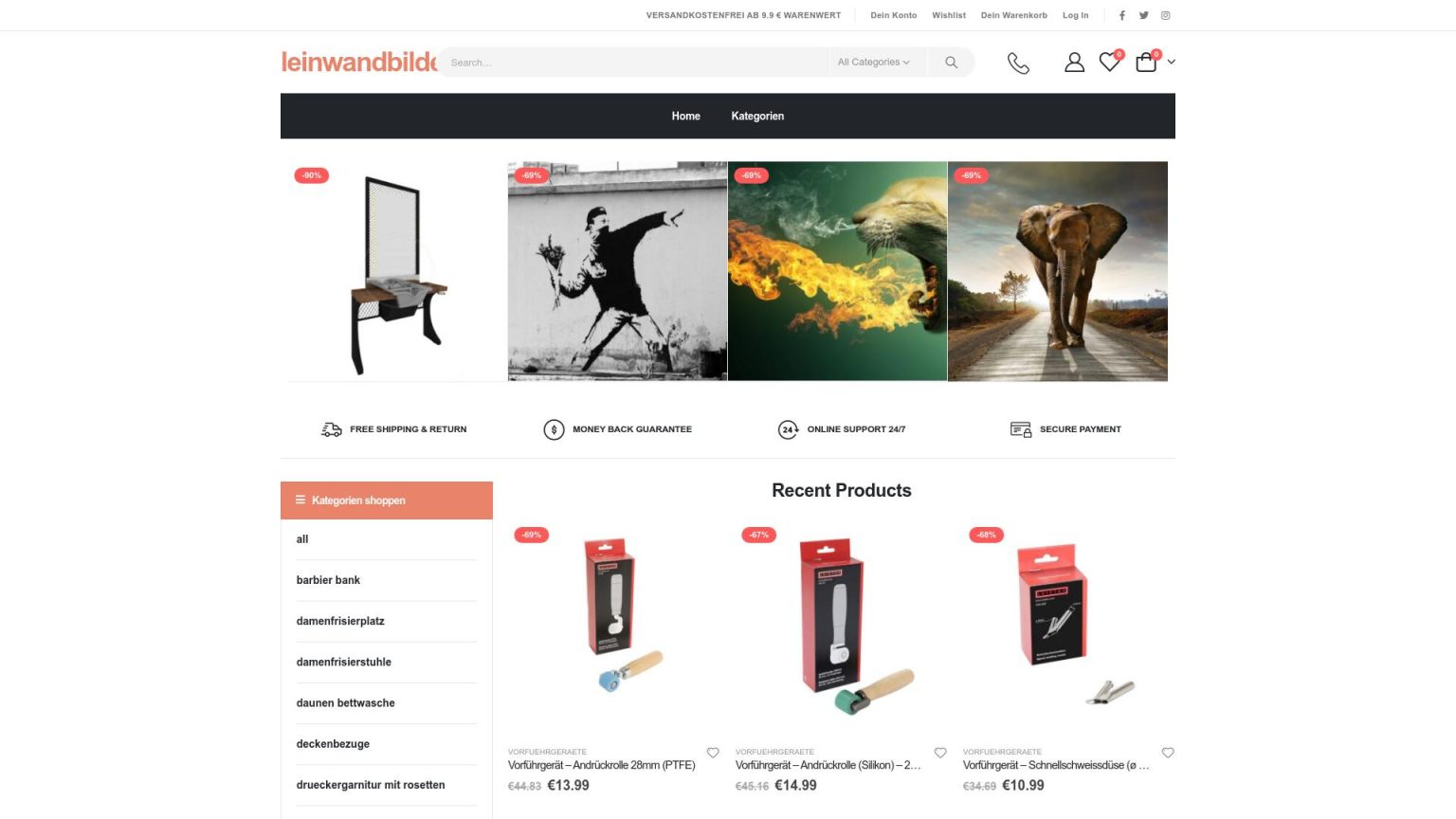Expand the All Categories dropdown
Screen dimensions: 1456x819
(874, 63)
